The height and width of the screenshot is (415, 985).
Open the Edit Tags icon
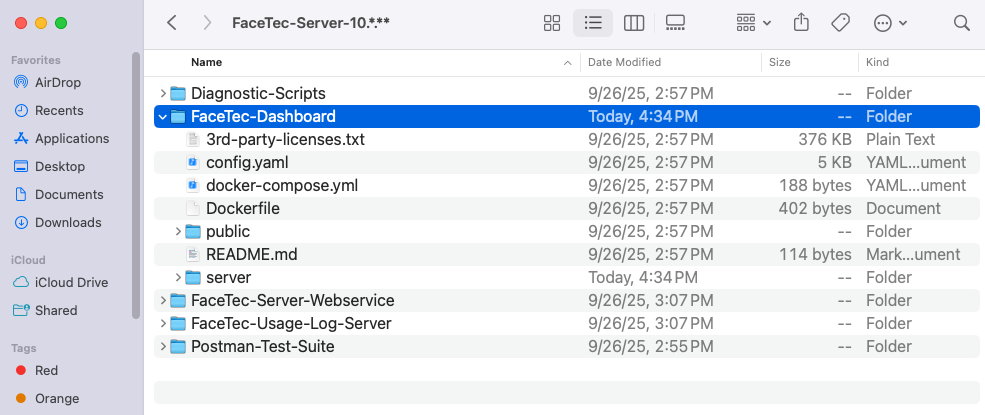[x=841, y=23]
